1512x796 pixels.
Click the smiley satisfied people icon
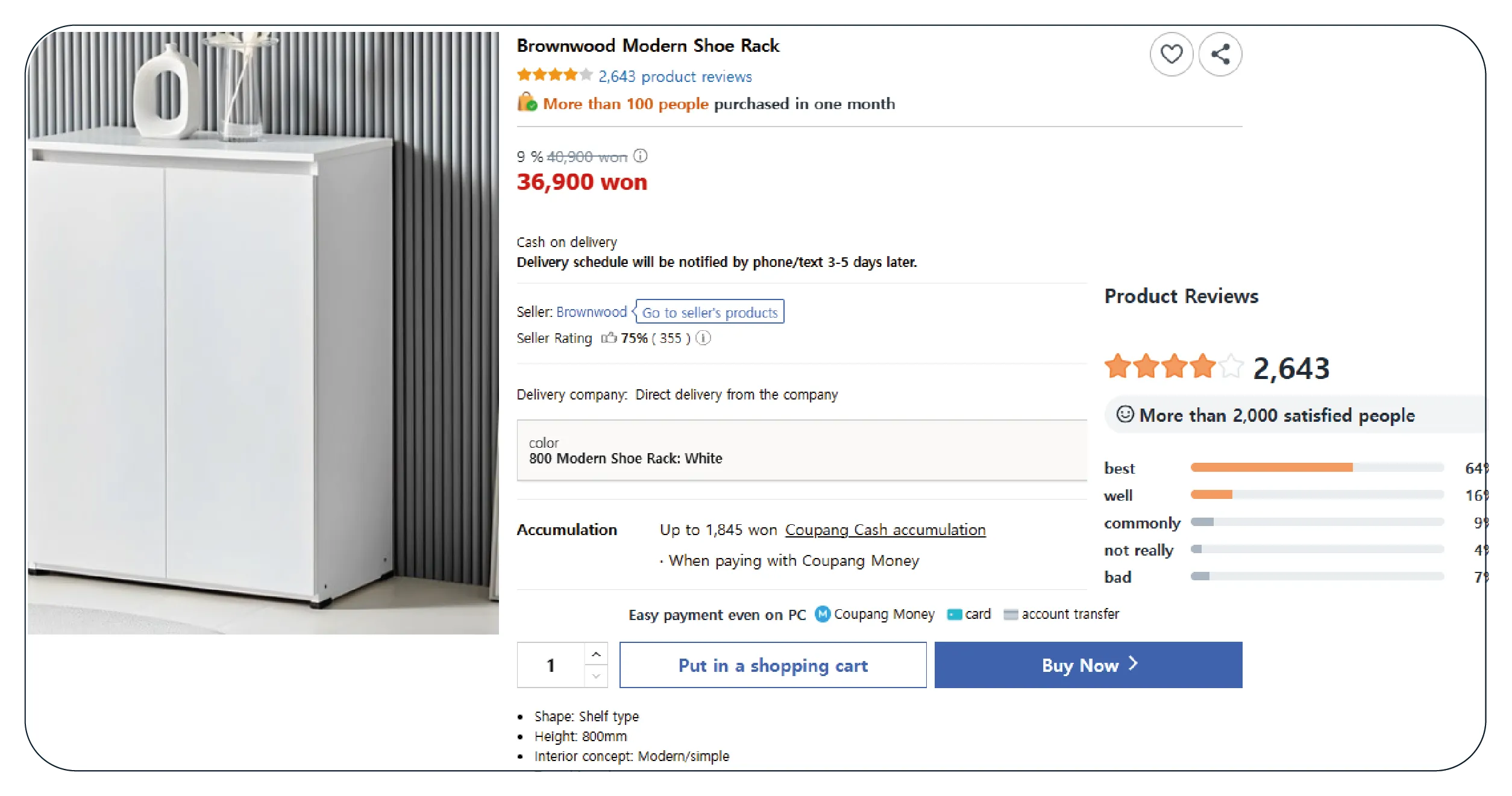point(1125,415)
